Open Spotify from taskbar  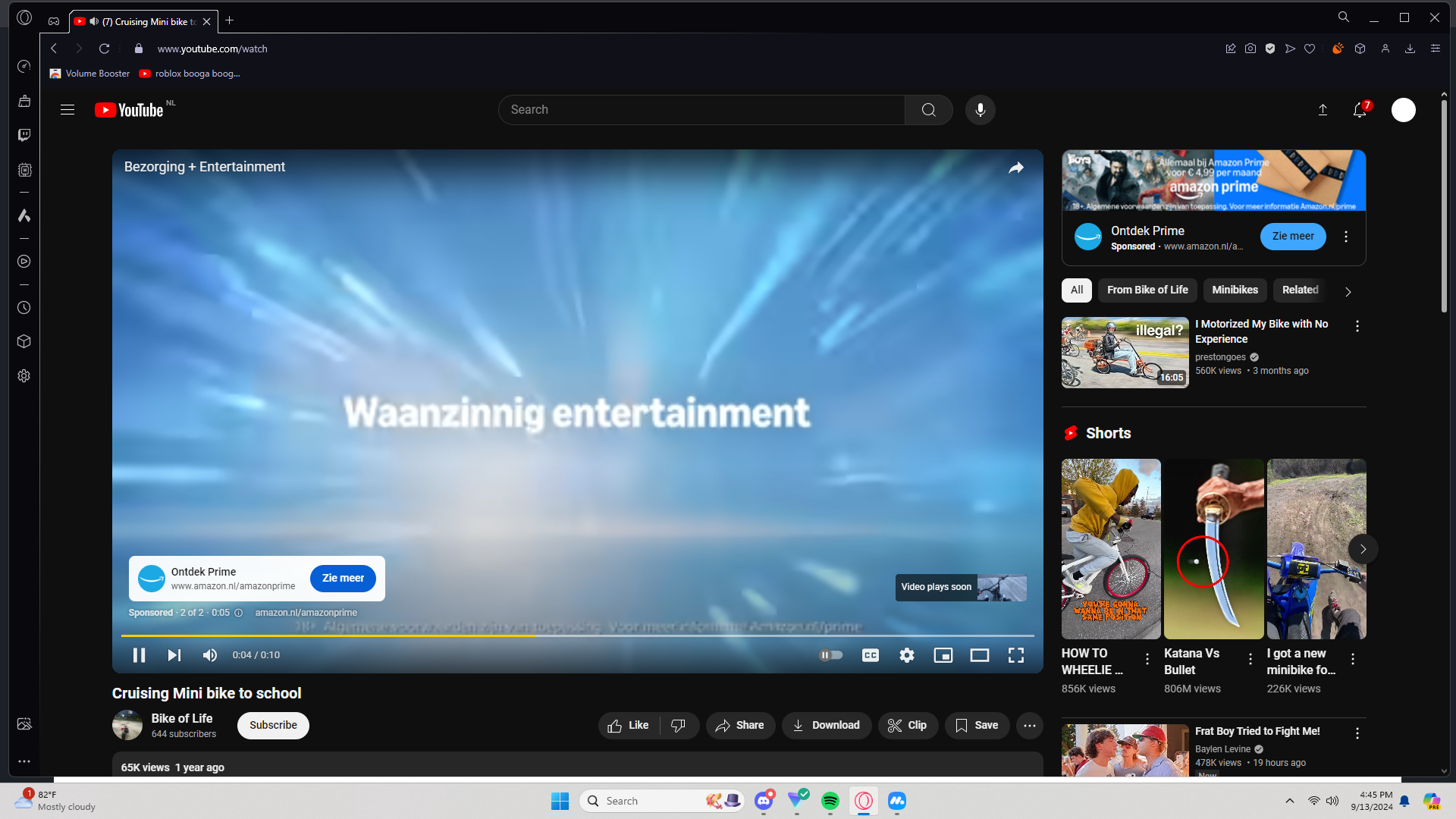(x=830, y=801)
